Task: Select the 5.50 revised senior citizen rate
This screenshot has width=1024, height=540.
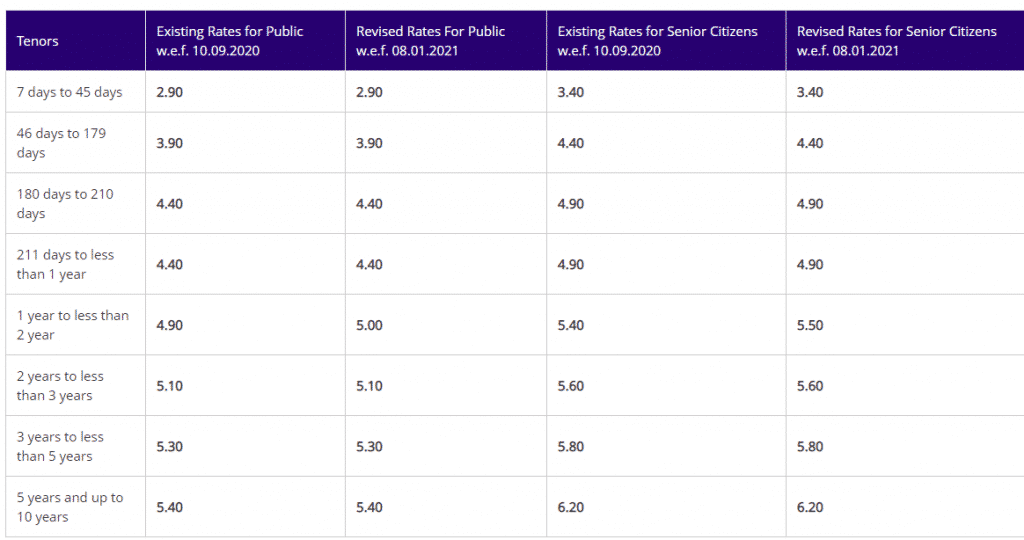Action: pos(810,325)
